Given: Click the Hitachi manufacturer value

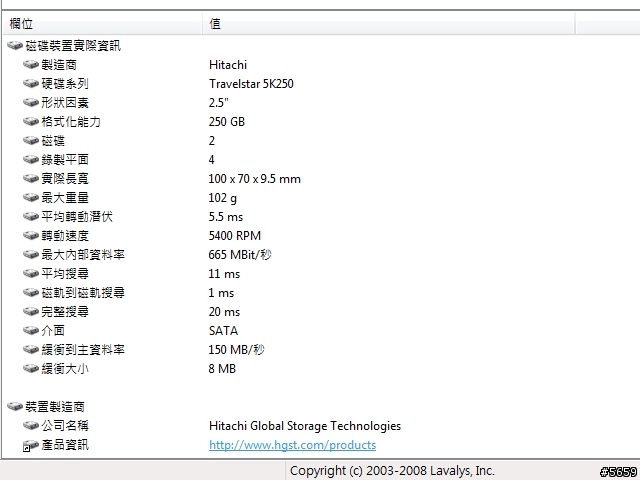Looking at the screenshot, I should [x=228, y=64].
